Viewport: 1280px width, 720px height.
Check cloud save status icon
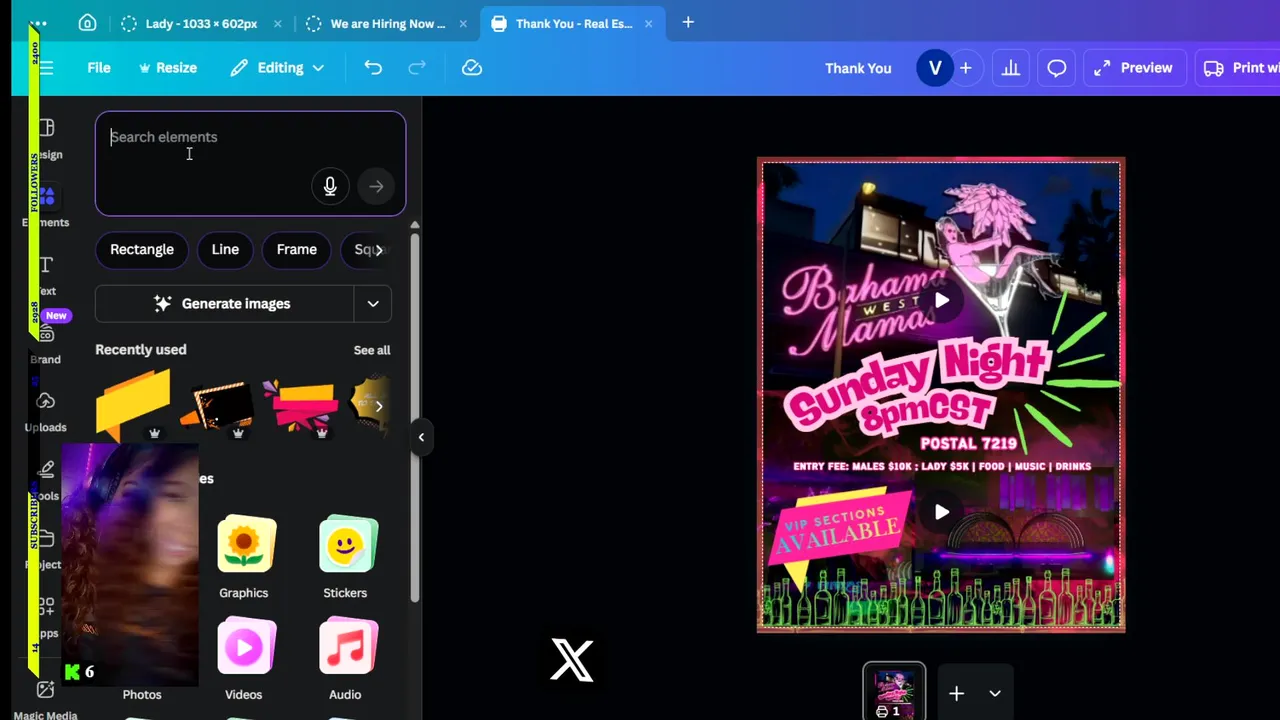(x=472, y=68)
